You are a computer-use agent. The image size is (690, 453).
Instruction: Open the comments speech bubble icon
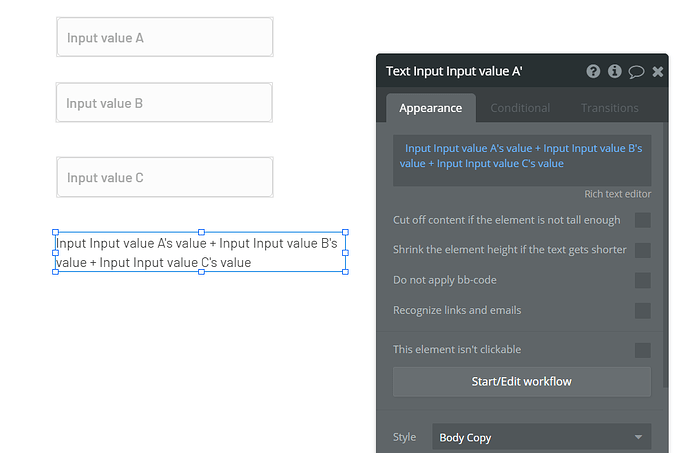(636, 71)
